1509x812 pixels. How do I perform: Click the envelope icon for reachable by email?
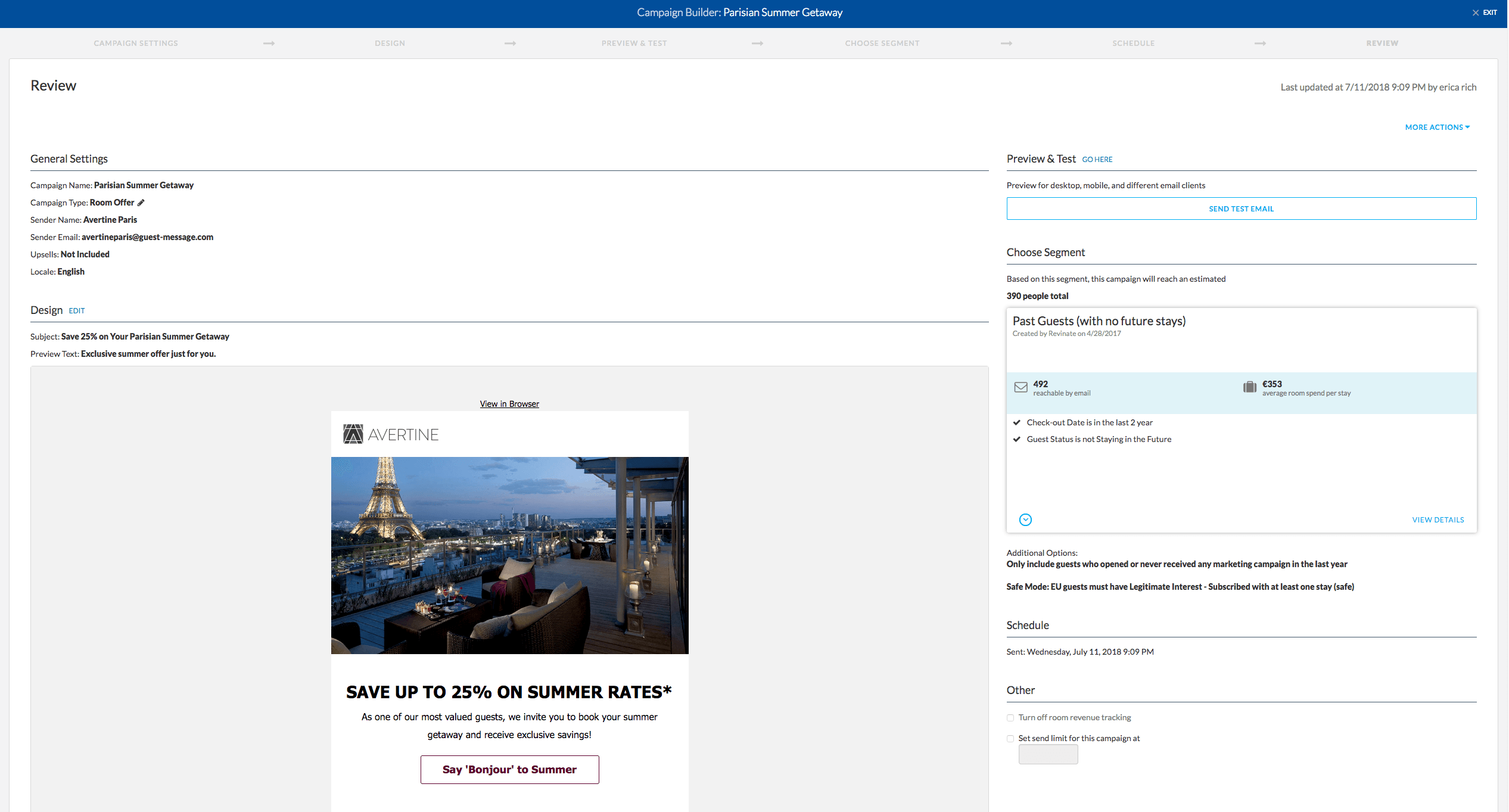(x=1020, y=387)
